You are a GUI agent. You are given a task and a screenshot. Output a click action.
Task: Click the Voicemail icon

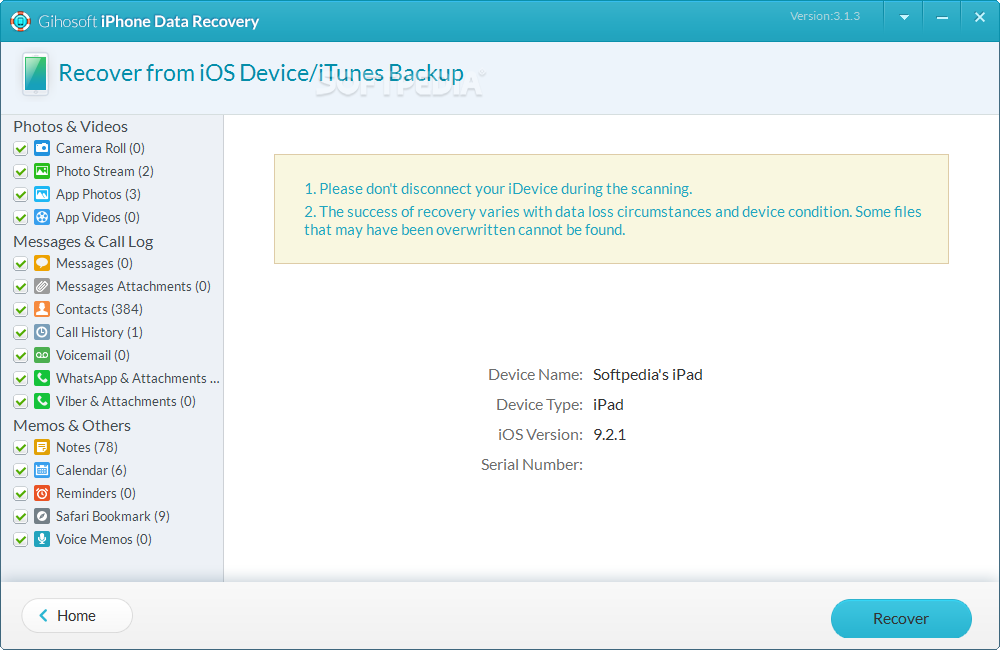[x=42, y=355]
